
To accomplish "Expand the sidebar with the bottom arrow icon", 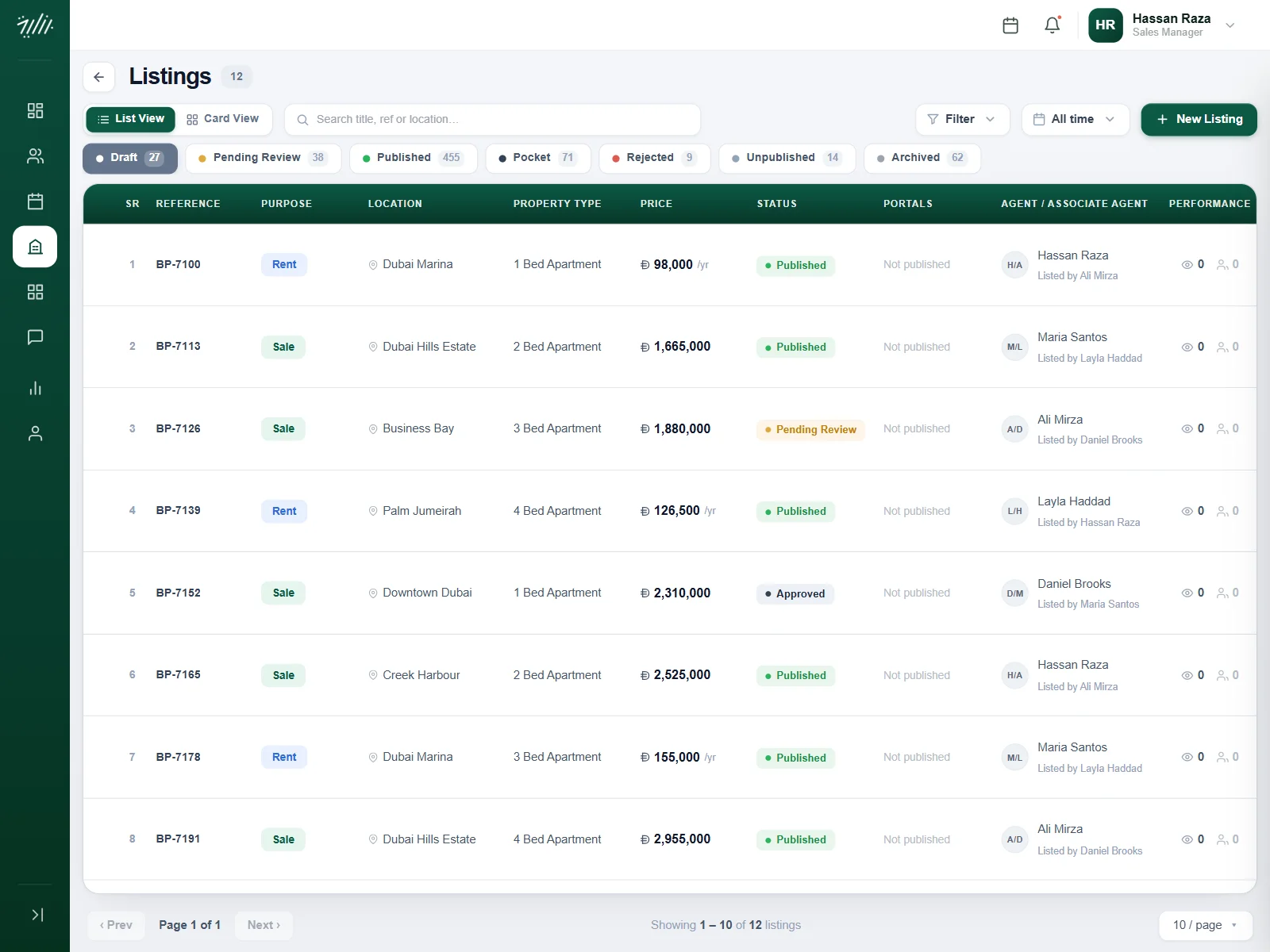I will click(37, 915).
